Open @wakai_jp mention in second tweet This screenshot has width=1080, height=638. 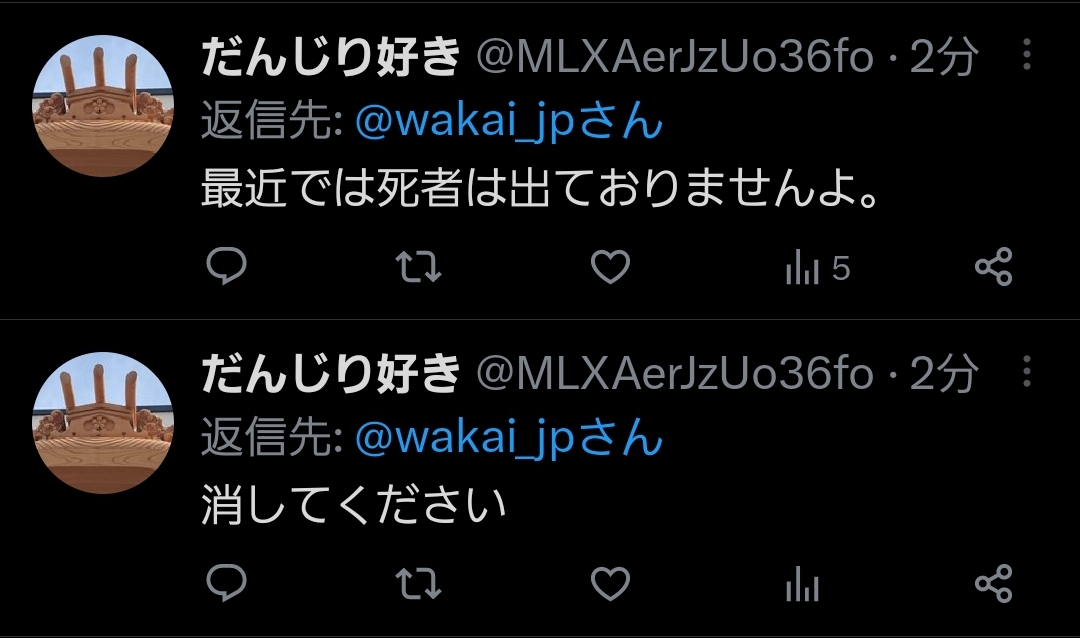tap(509, 438)
